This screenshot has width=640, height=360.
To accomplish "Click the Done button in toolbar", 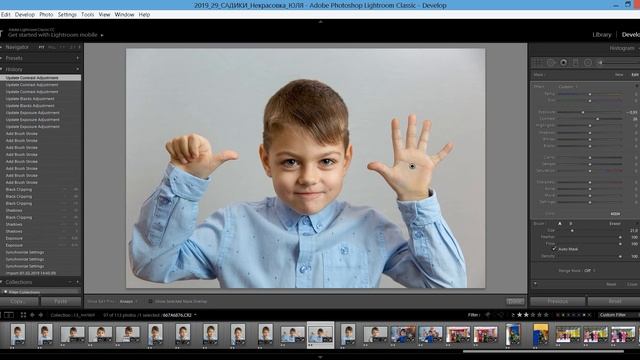I will (x=515, y=301).
